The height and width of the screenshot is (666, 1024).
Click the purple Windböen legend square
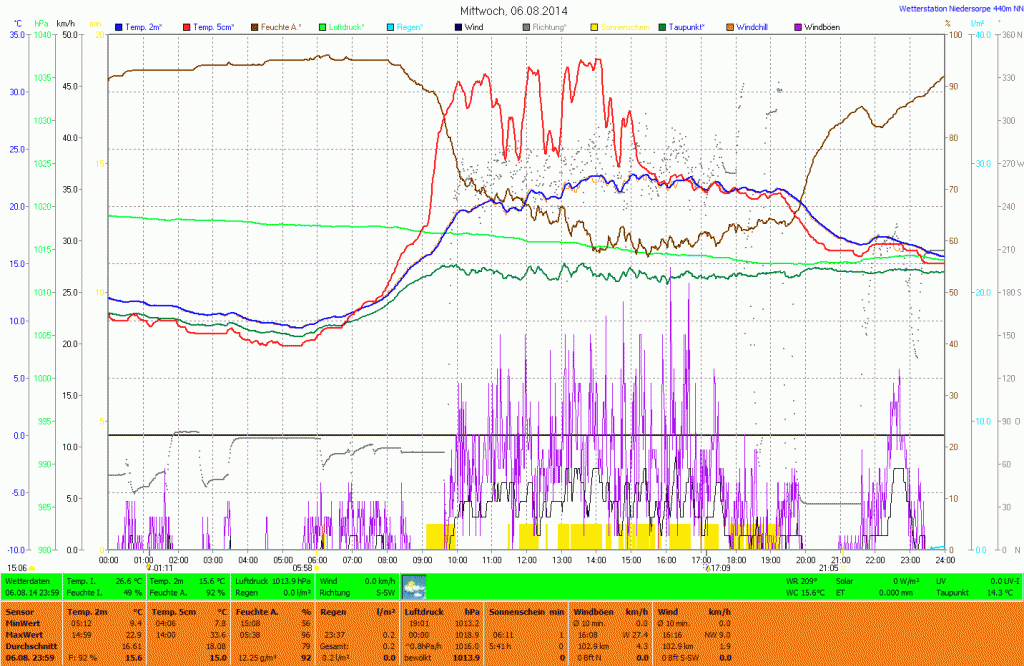pos(798,26)
